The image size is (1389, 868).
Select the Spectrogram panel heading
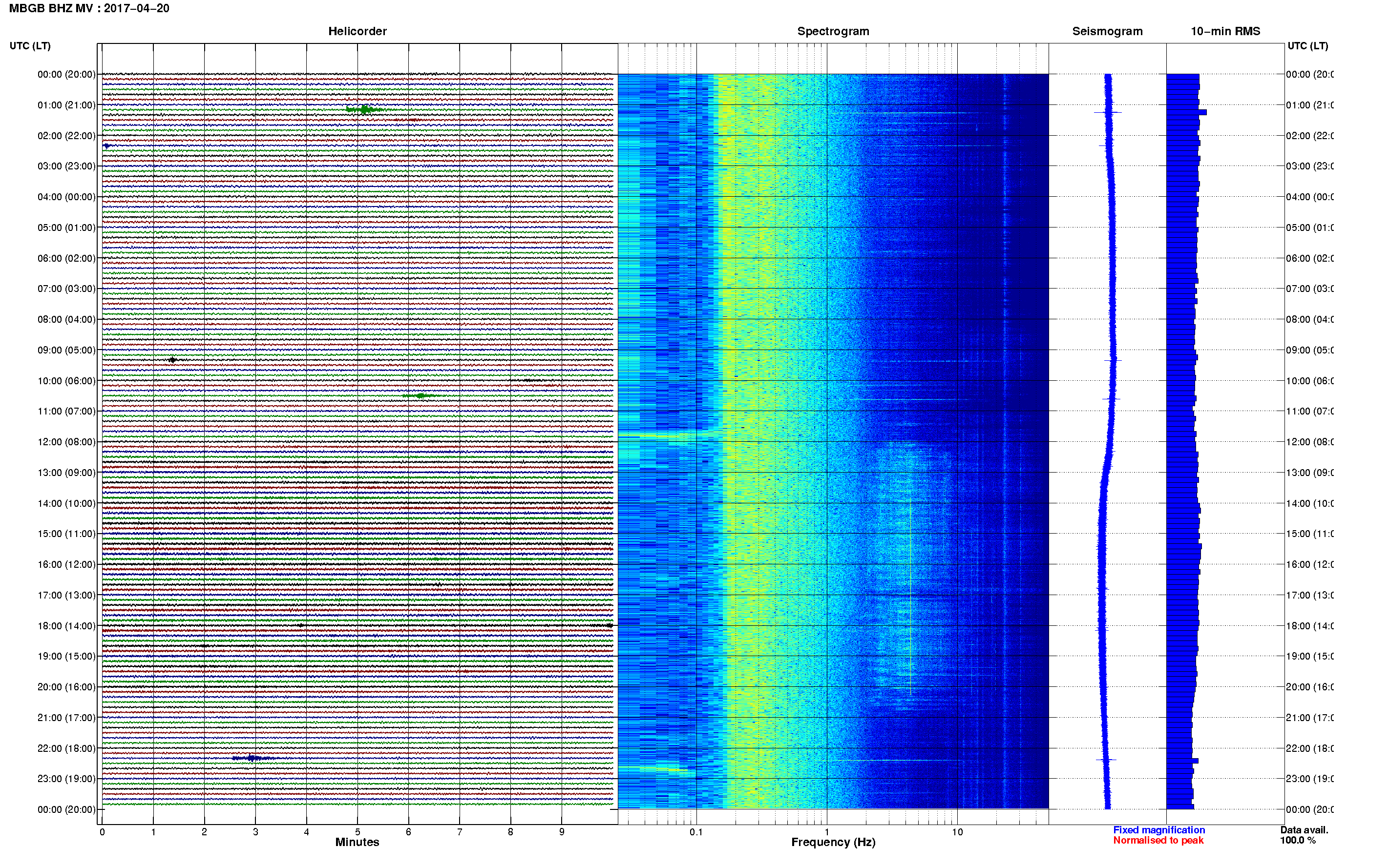833,31
